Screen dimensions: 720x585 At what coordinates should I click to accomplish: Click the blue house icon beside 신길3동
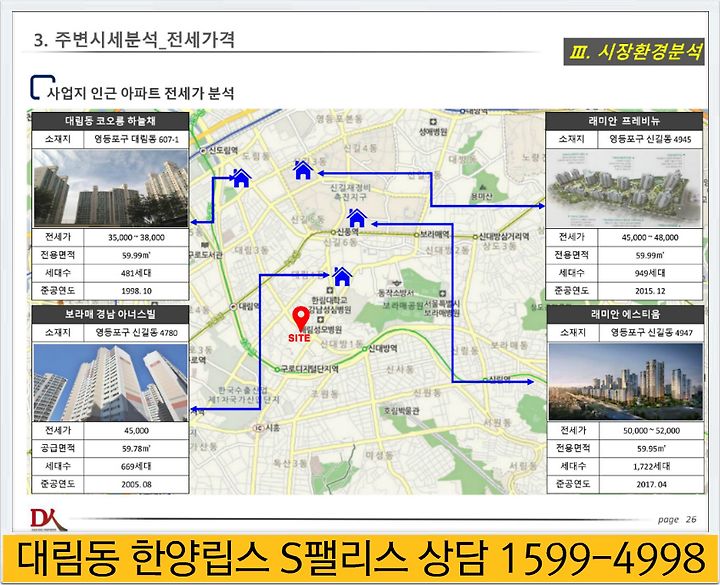[303, 170]
